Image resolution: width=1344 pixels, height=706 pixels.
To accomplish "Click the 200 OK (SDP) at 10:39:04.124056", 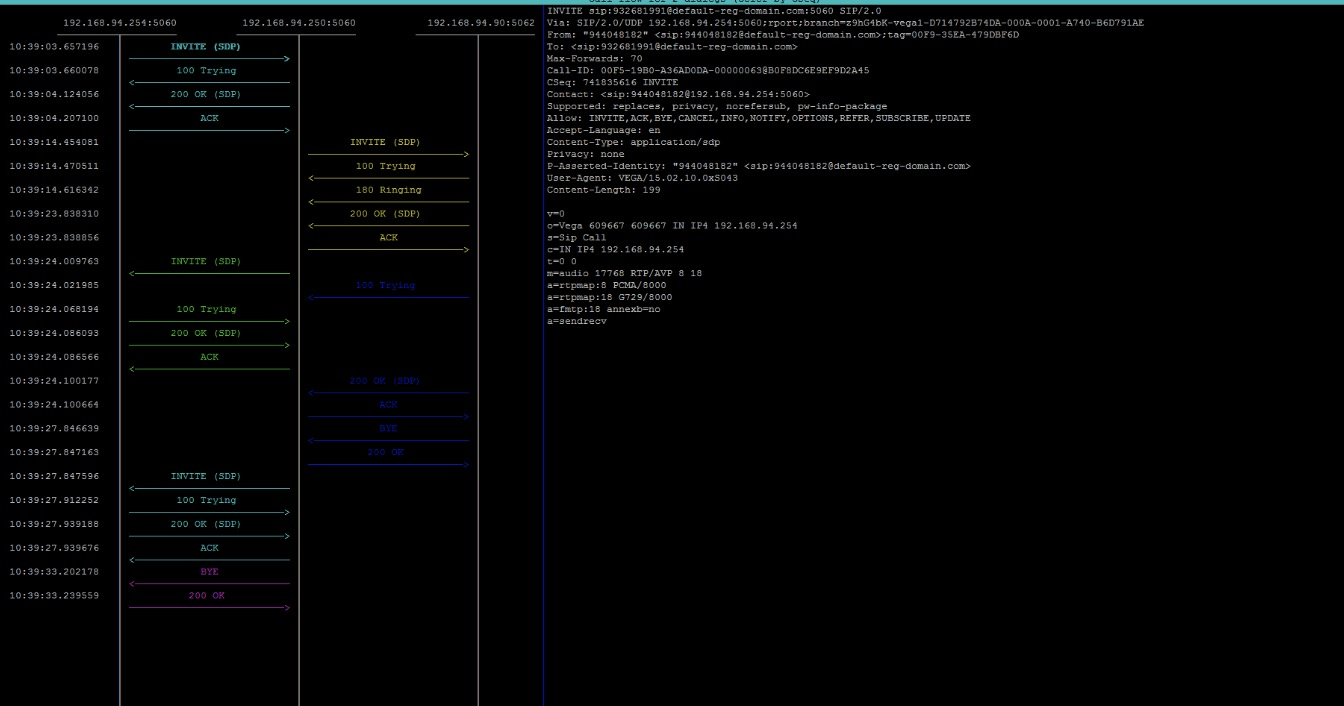I will click(x=205, y=95).
